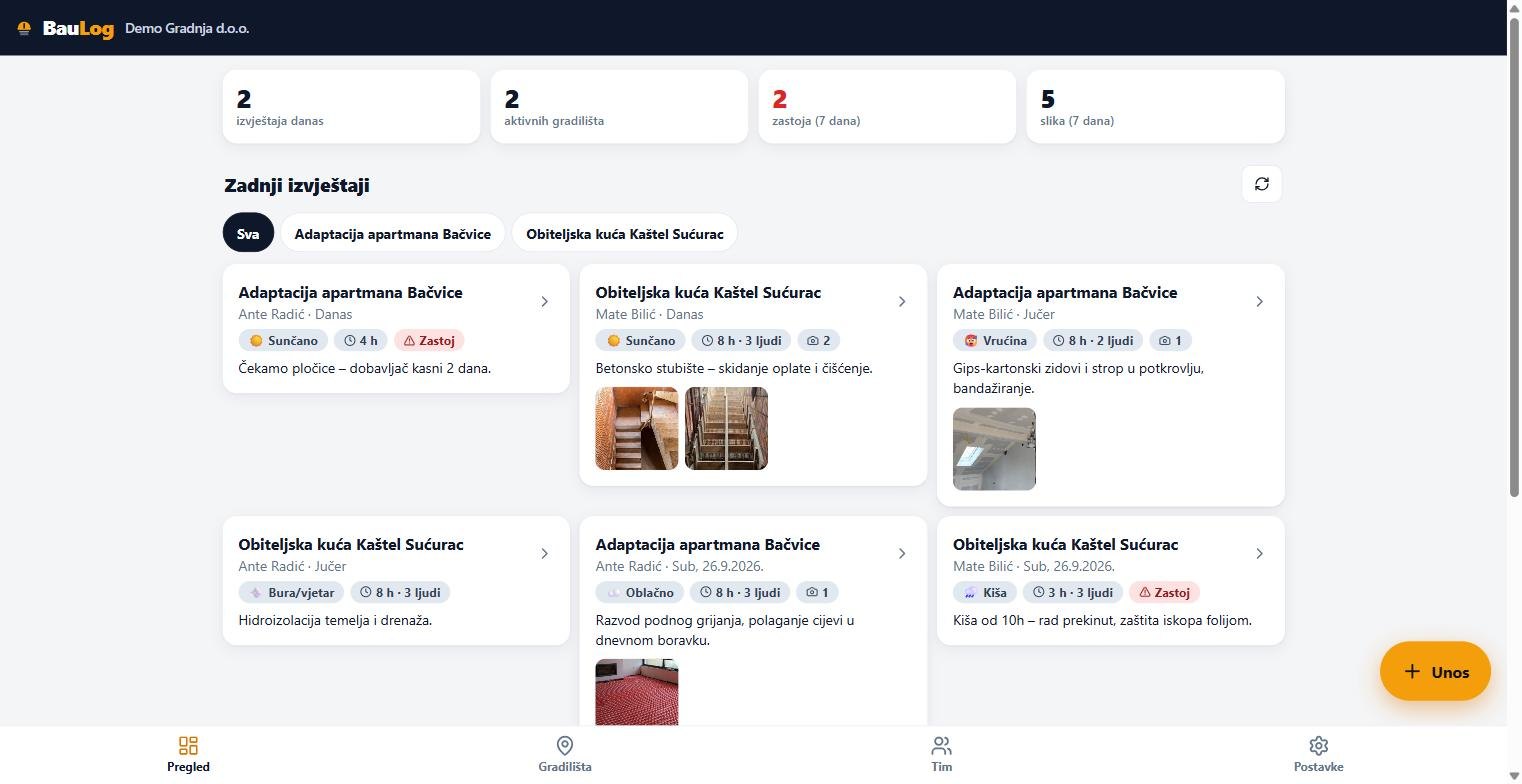Click the camera count badge on the Gips-kartonski report

coord(1170,340)
